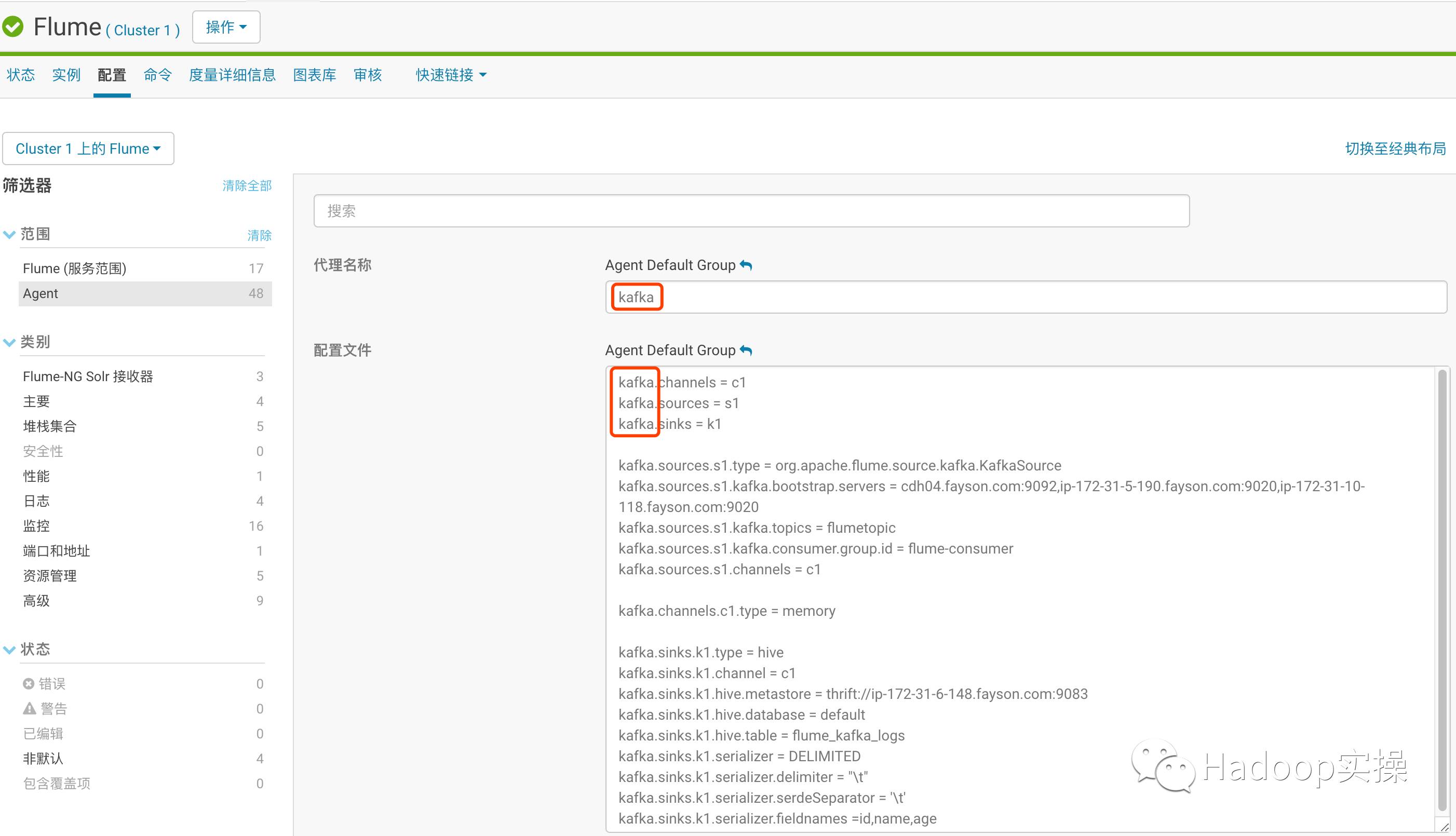Filter by 主要 category
1456x836 pixels.
pyautogui.click(x=145, y=401)
